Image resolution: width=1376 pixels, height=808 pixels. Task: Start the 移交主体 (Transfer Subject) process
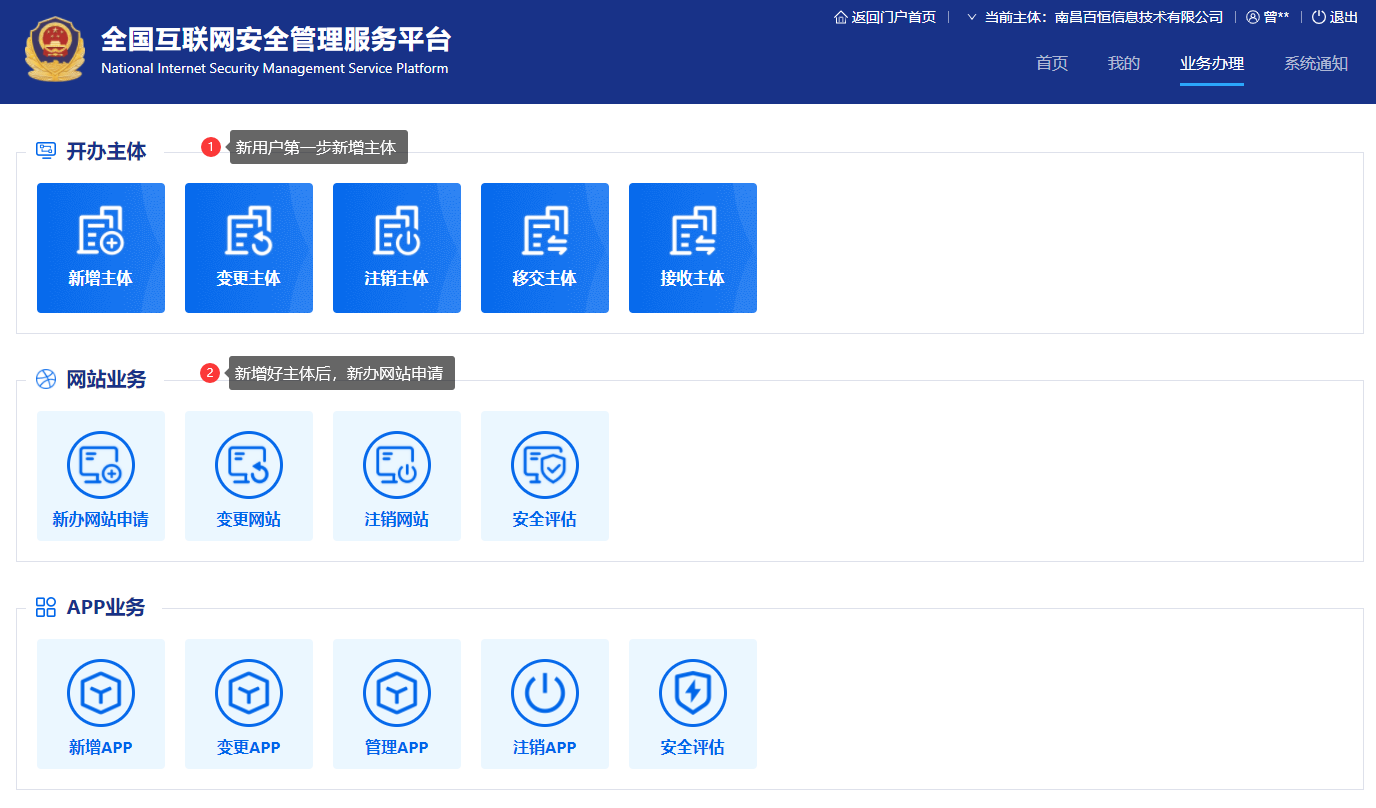[544, 248]
